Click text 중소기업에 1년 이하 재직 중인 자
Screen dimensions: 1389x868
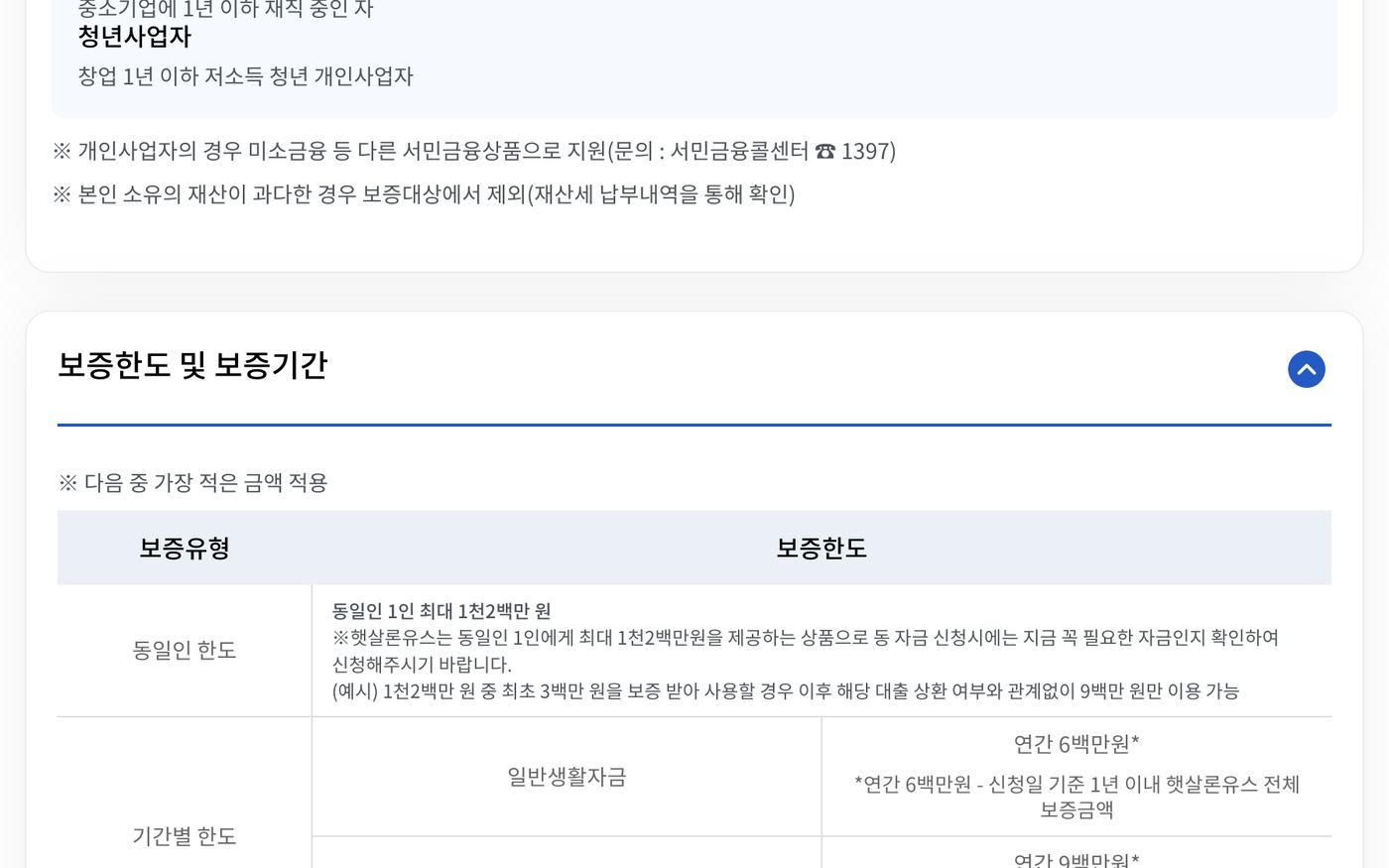click(x=225, y=9)
